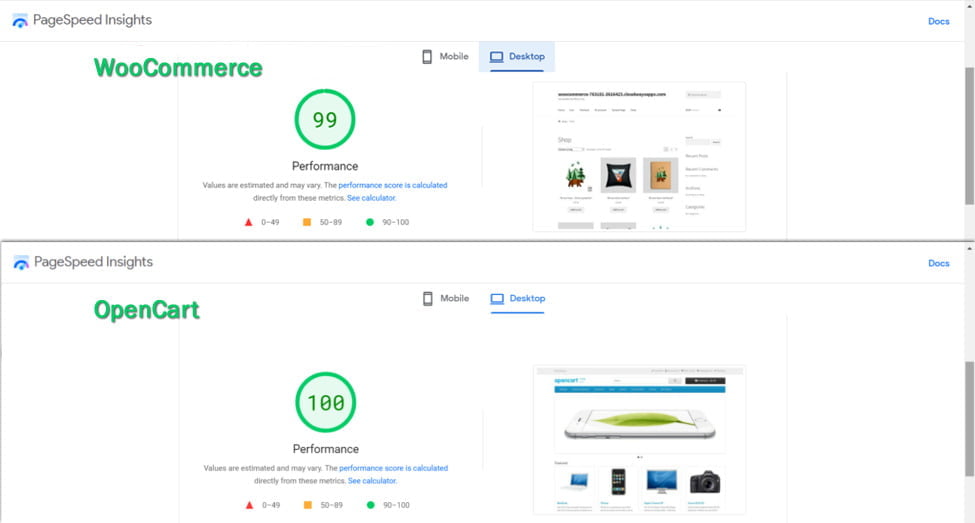
Task: Select the Desktop tab in the WooCommerce report
Action: click(517, 57)
